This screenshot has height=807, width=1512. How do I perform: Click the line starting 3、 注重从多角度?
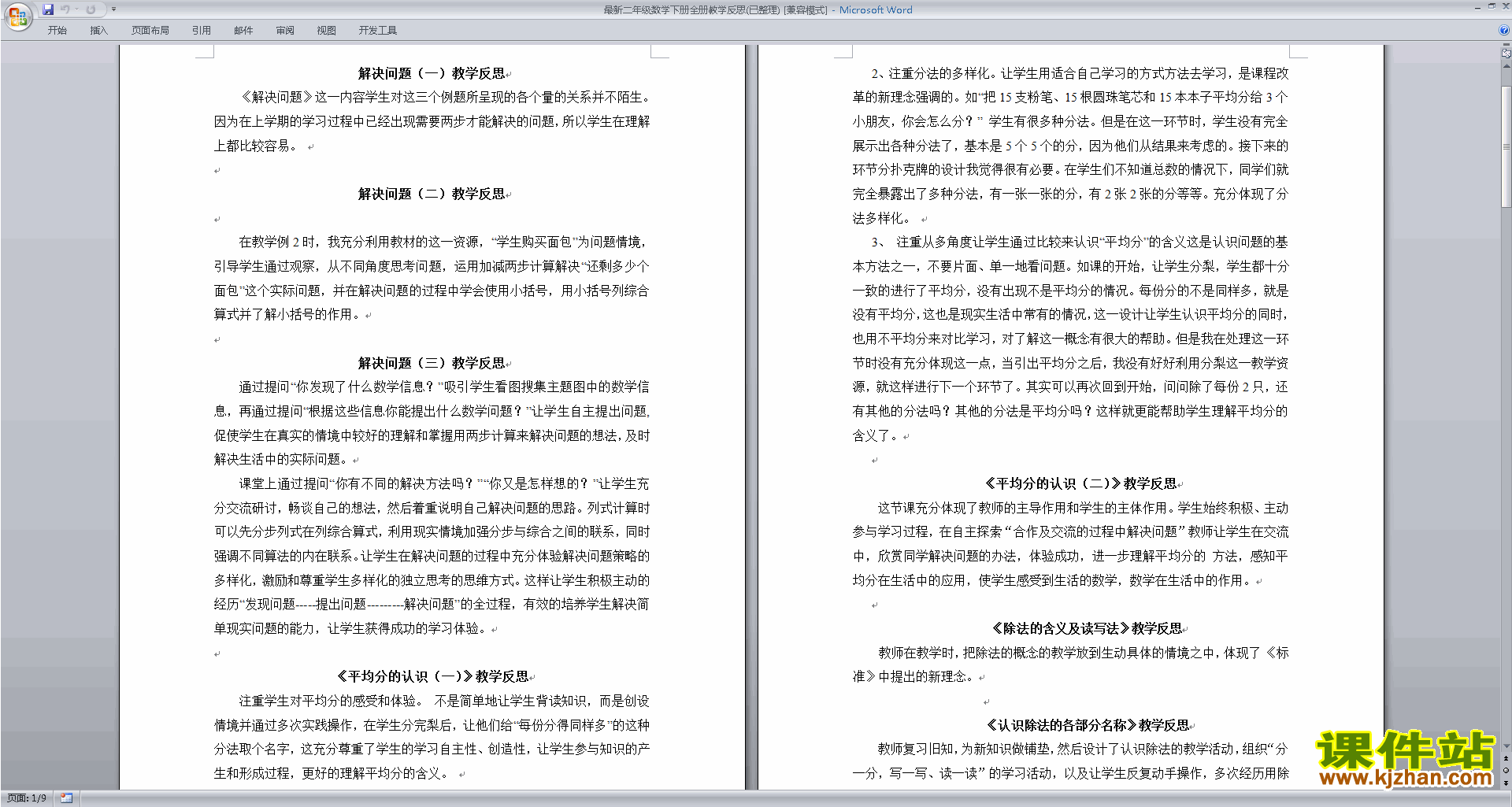[x=1080, y=242]
